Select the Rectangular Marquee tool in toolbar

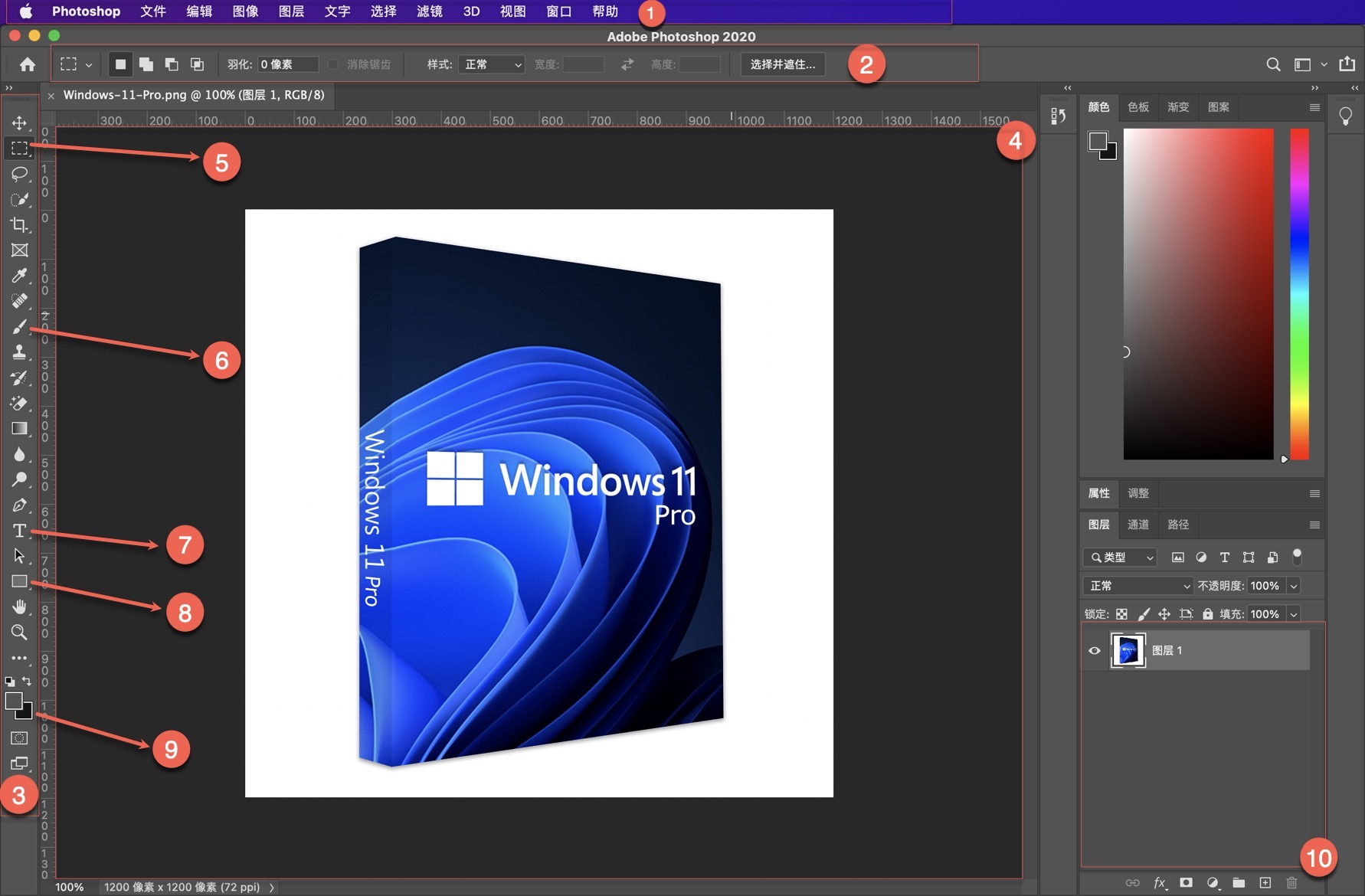point(19,148)
